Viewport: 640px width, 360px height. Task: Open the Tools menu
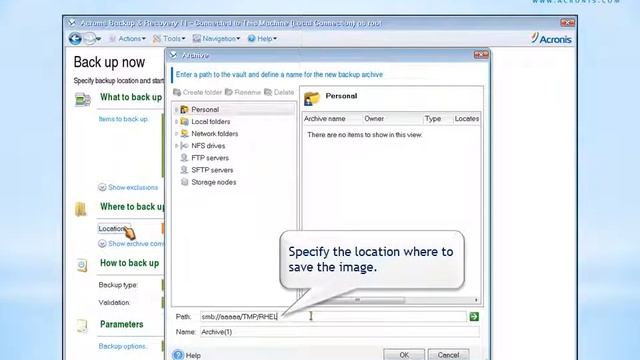(x=169, y=39)
